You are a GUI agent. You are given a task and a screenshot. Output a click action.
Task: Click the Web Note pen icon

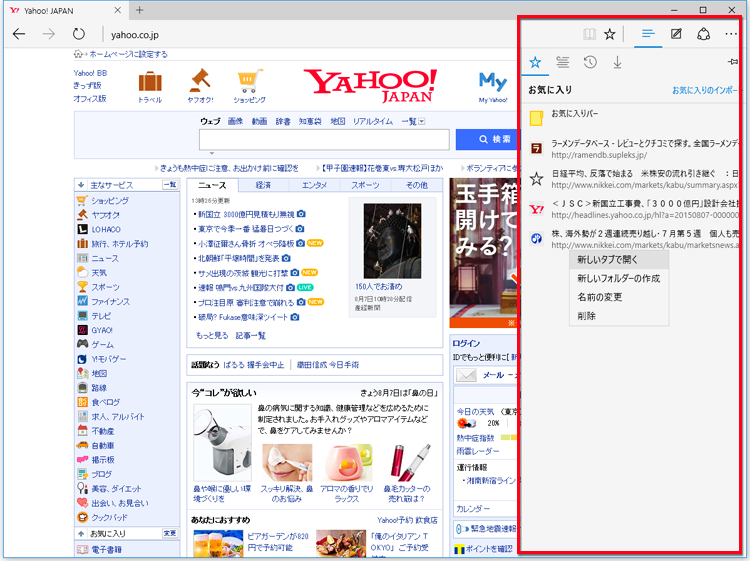(x=676, y=34)
